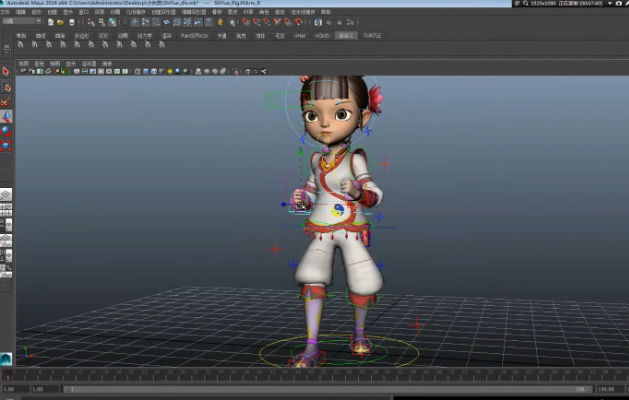629x400 pixels.
Task: Toggle the film gate display
Action: [x=85, y=71]
